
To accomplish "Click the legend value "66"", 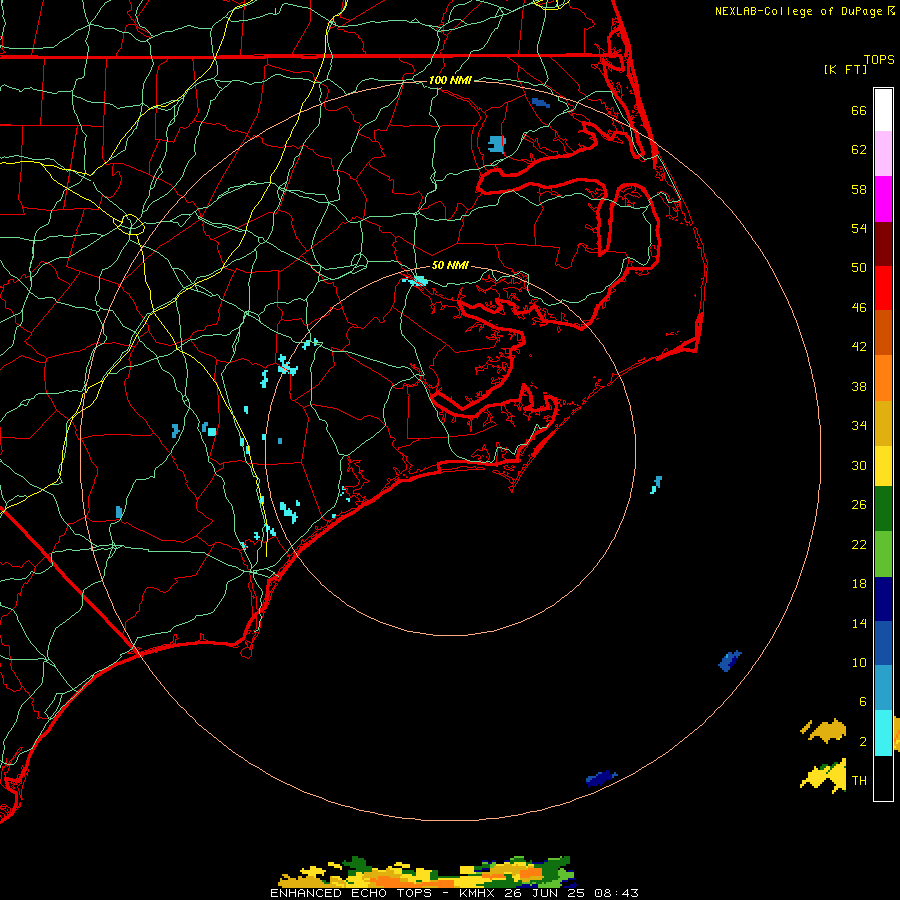I will tap(859, 110).
